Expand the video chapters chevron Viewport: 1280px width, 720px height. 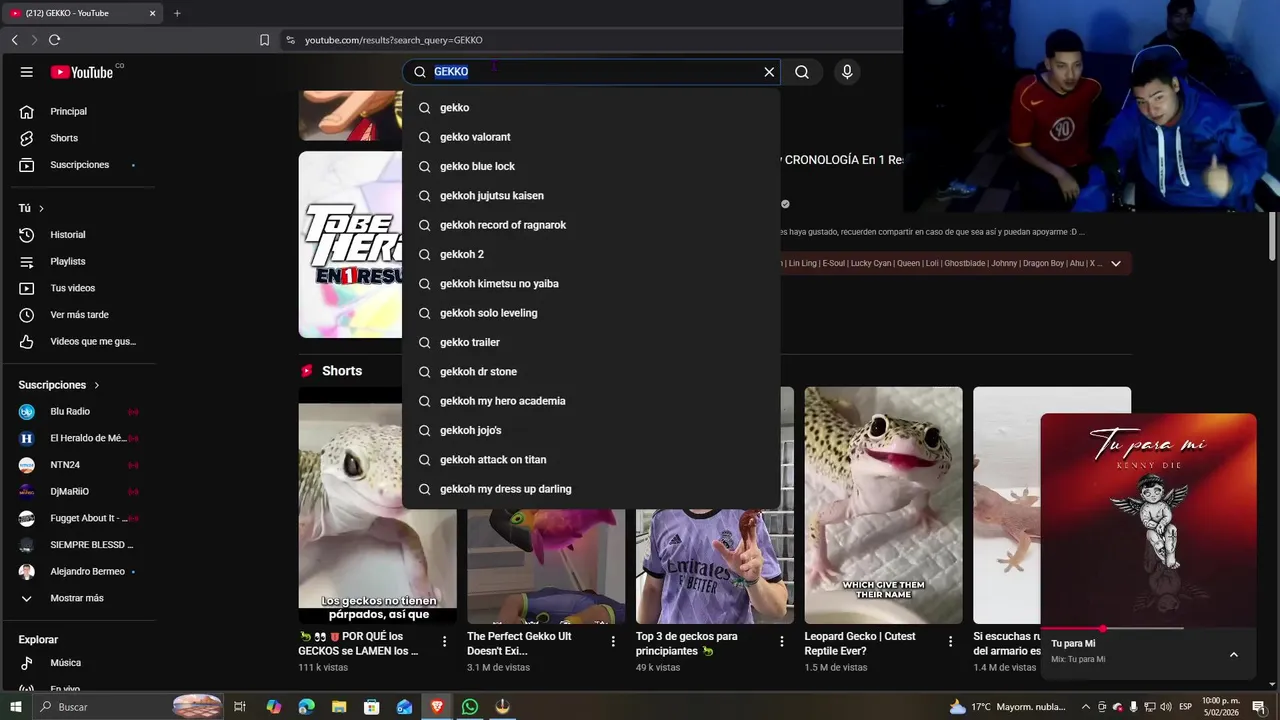tap(1116, 263)
